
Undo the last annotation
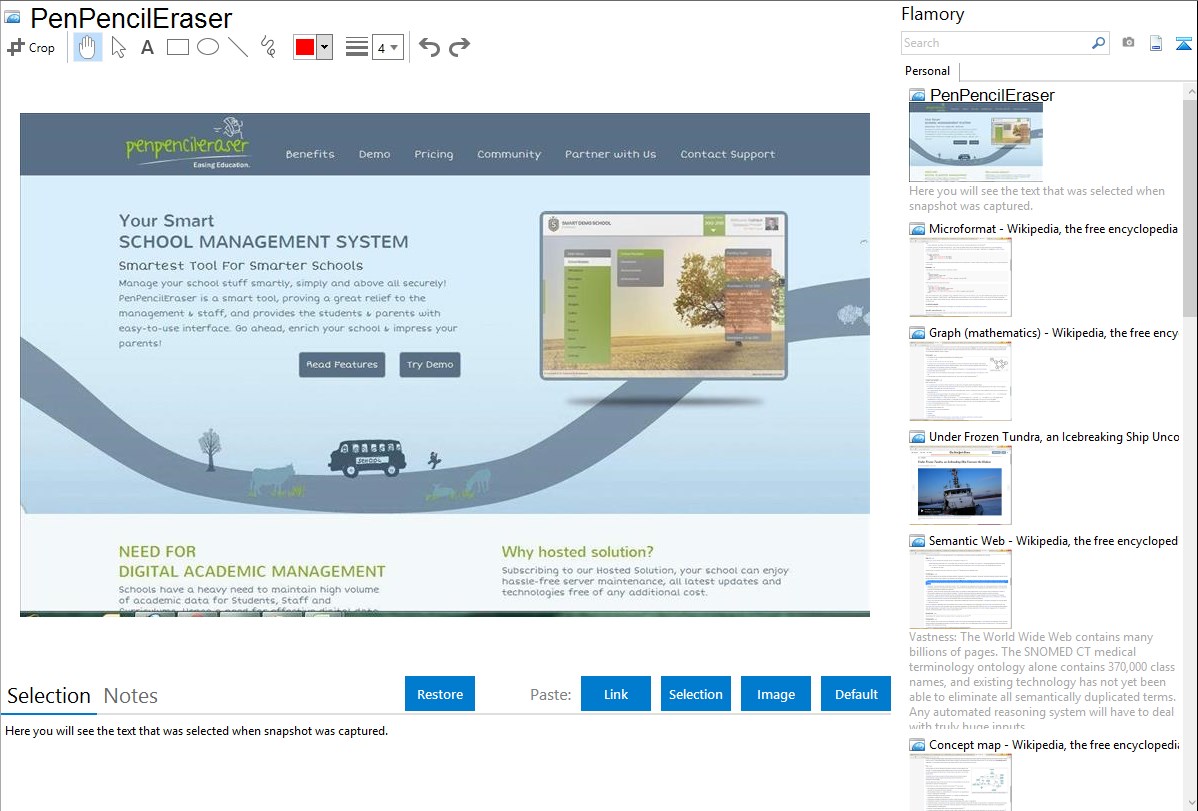[x=429, y=47]
